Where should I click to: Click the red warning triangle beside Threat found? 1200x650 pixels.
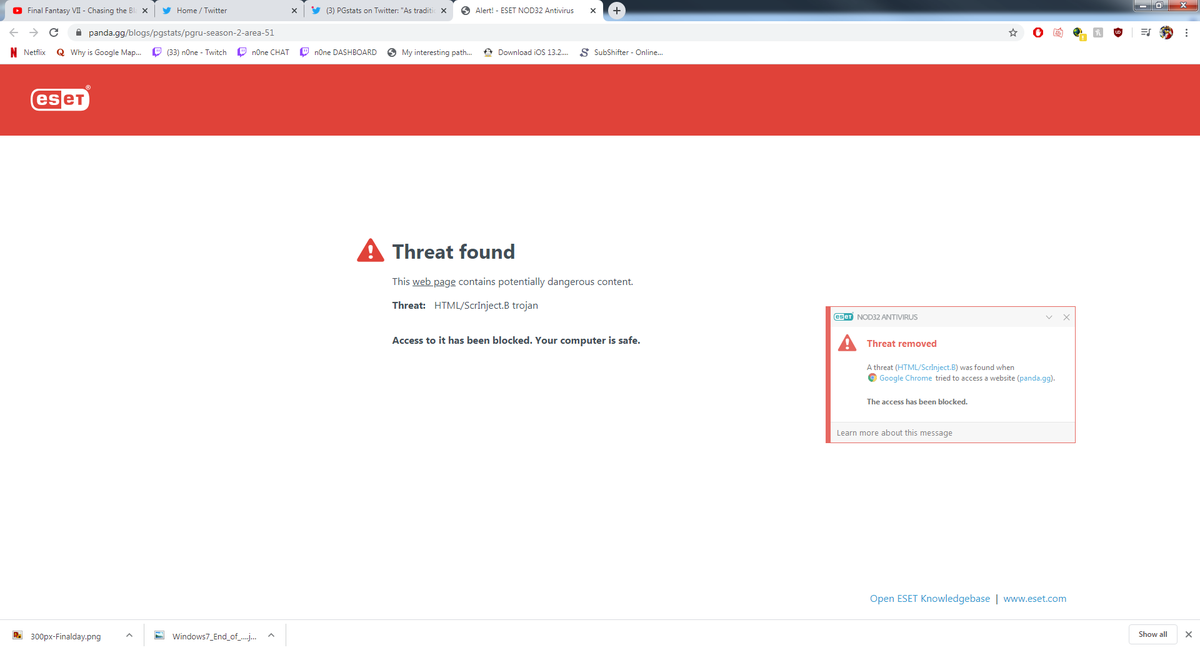click(x=370, y=250)
